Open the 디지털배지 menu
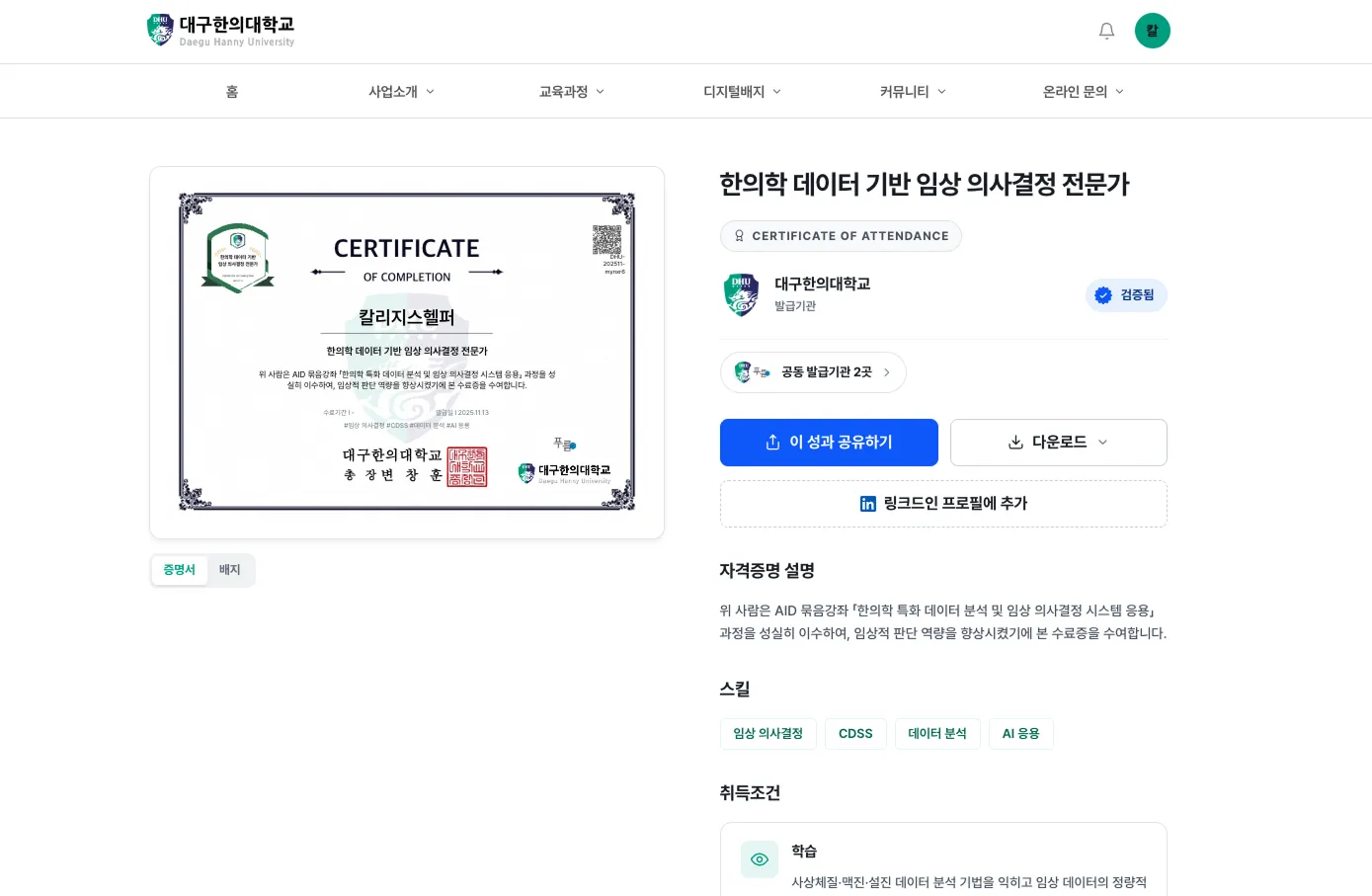The image size is (1372, 896). (742, 92)
